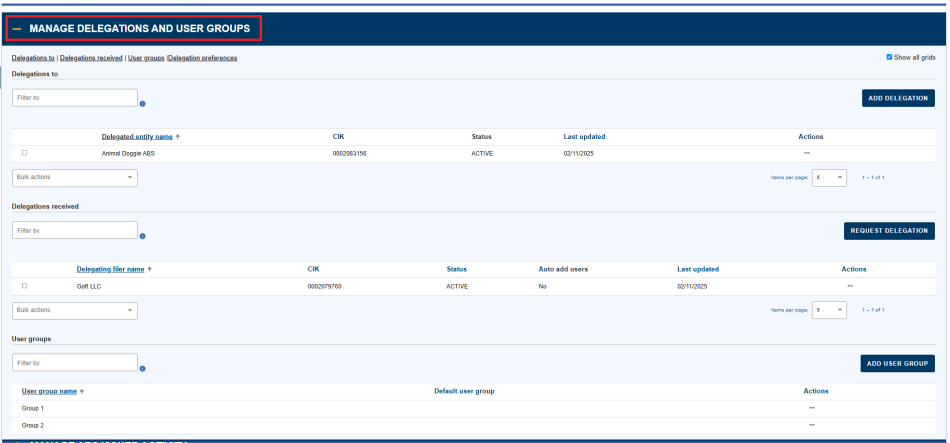The height and width of the screenshot is (443, 950).
Task: Click the Auto add users value No
Action: tap(542, 287)
